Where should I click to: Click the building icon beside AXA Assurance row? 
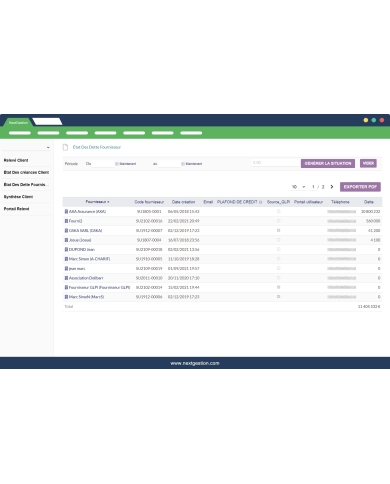pos(66,212)
